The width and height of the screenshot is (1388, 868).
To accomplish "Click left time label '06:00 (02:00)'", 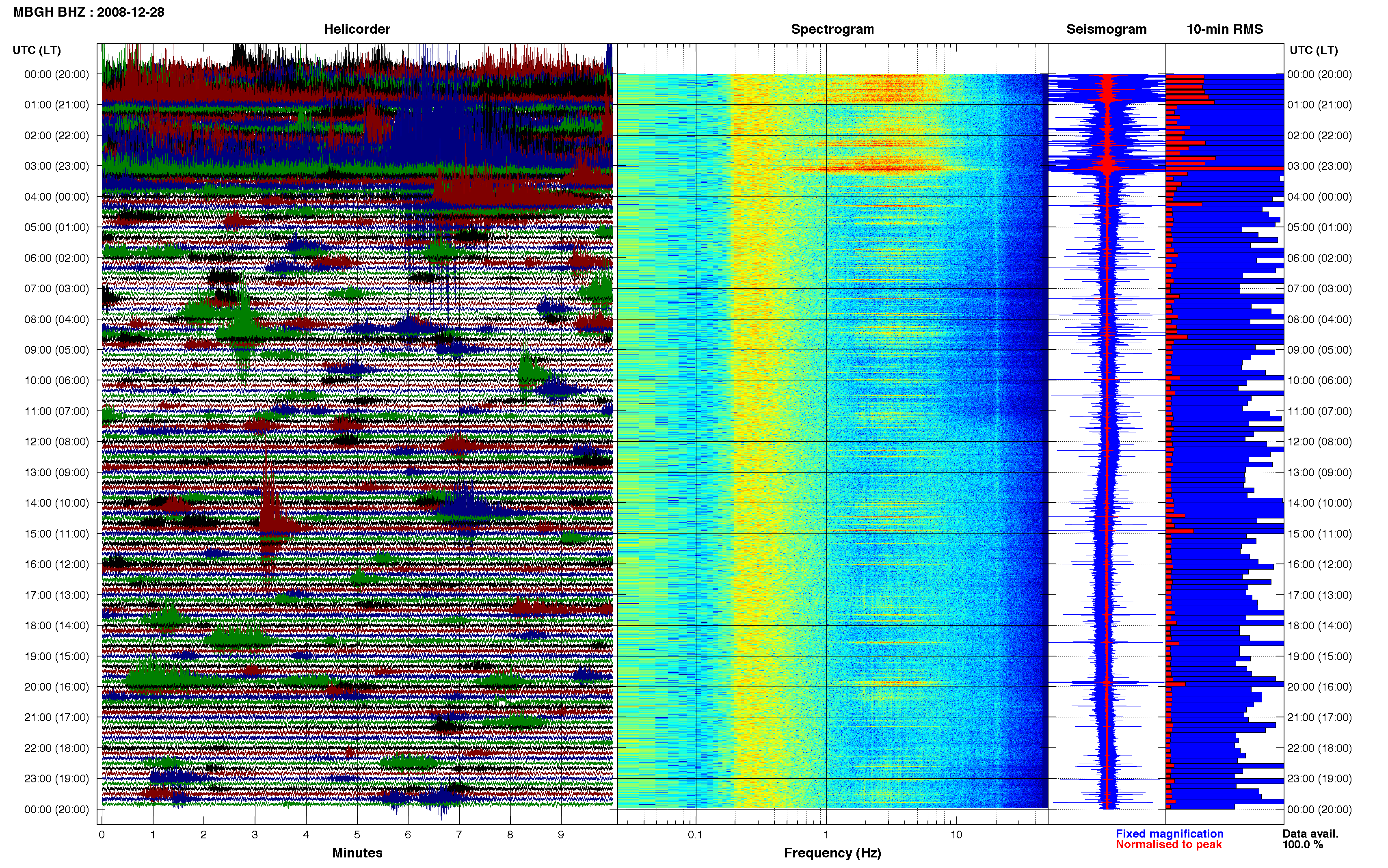I will click(x=56, y=258).
